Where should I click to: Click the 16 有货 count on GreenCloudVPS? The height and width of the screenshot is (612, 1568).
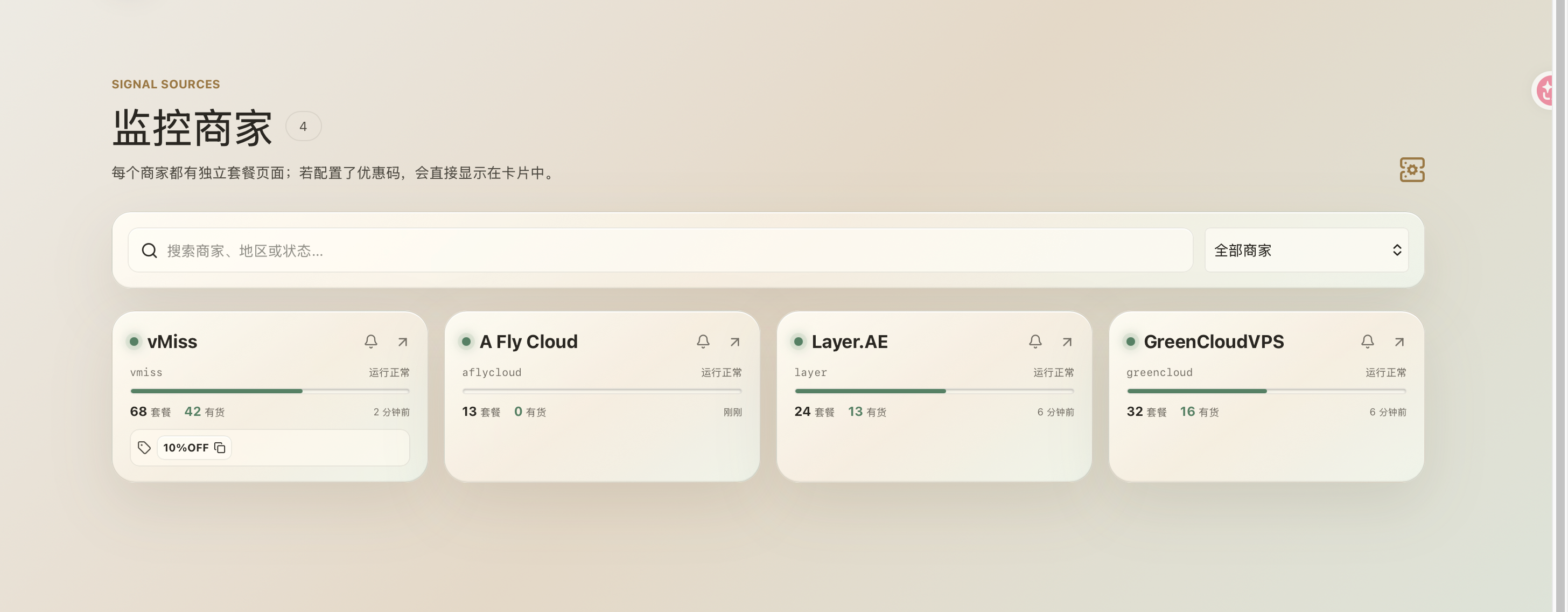point(1200,412)
